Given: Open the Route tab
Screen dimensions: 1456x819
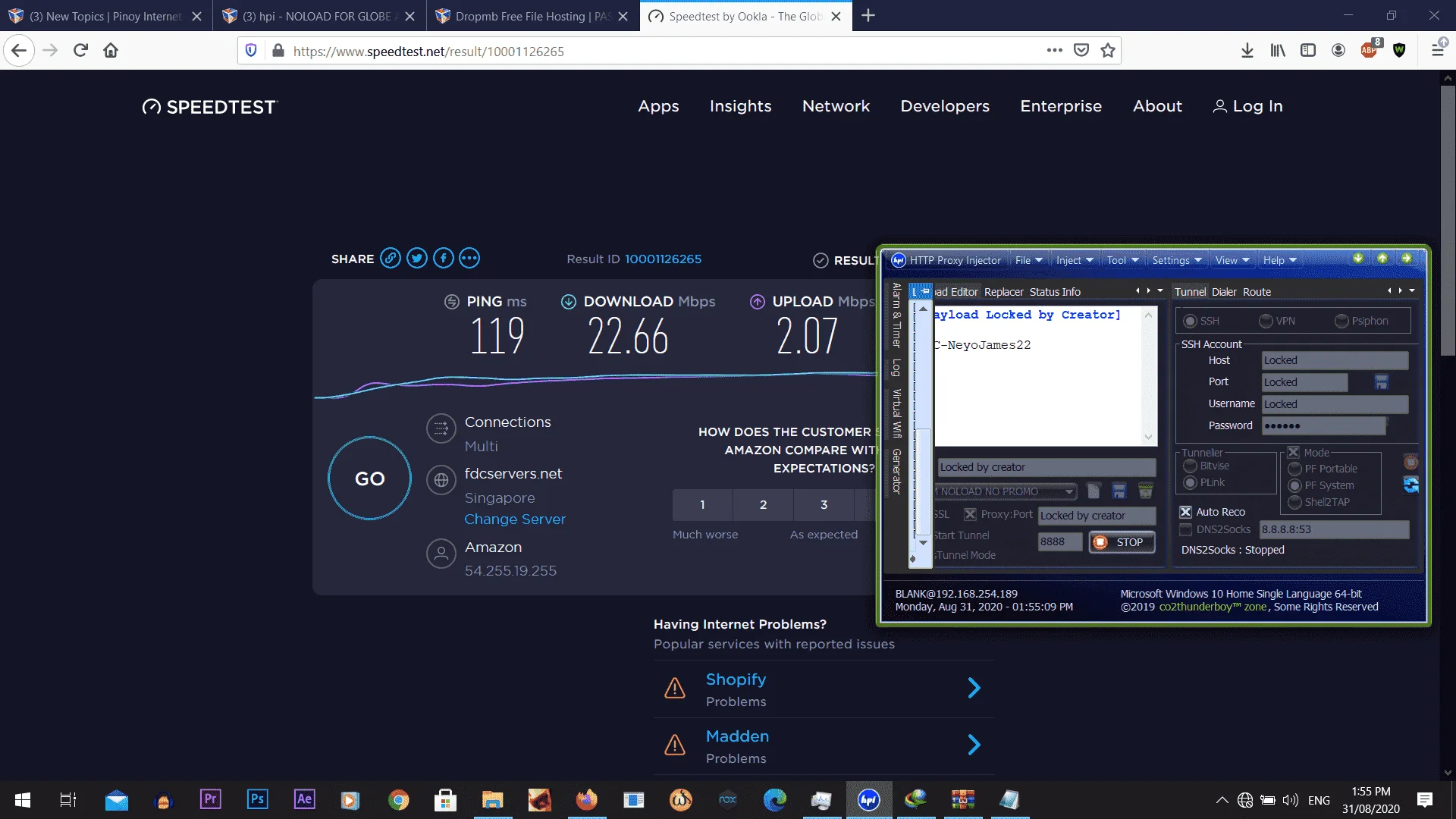Looking at the screenshot, I should pyautogui.click(x=1257, y=292).
